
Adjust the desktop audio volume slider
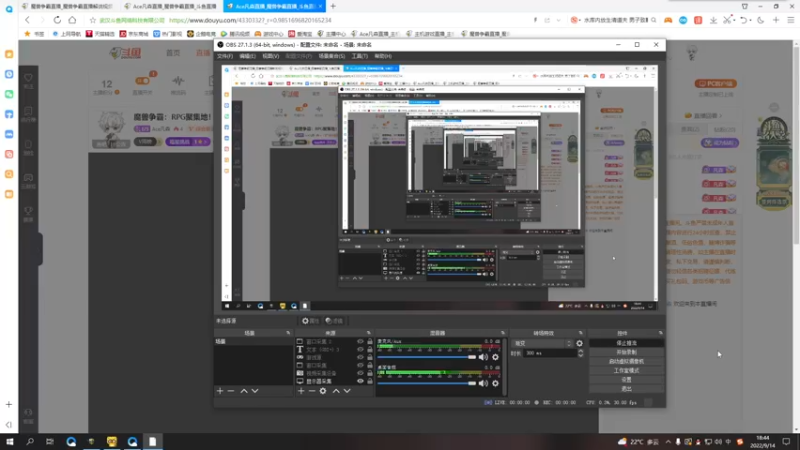(427, 383)
